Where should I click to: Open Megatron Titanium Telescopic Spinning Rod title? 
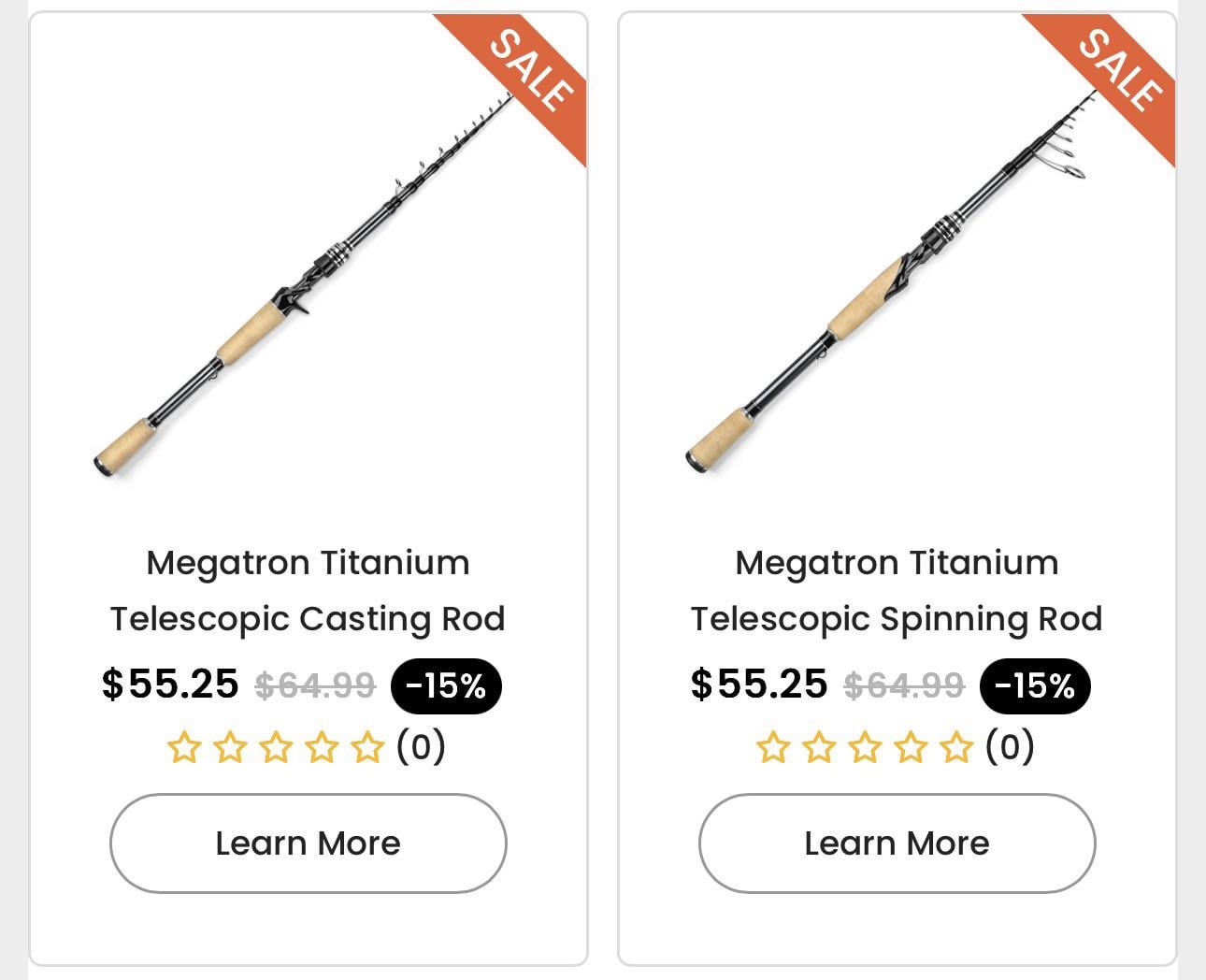point(897,590)
